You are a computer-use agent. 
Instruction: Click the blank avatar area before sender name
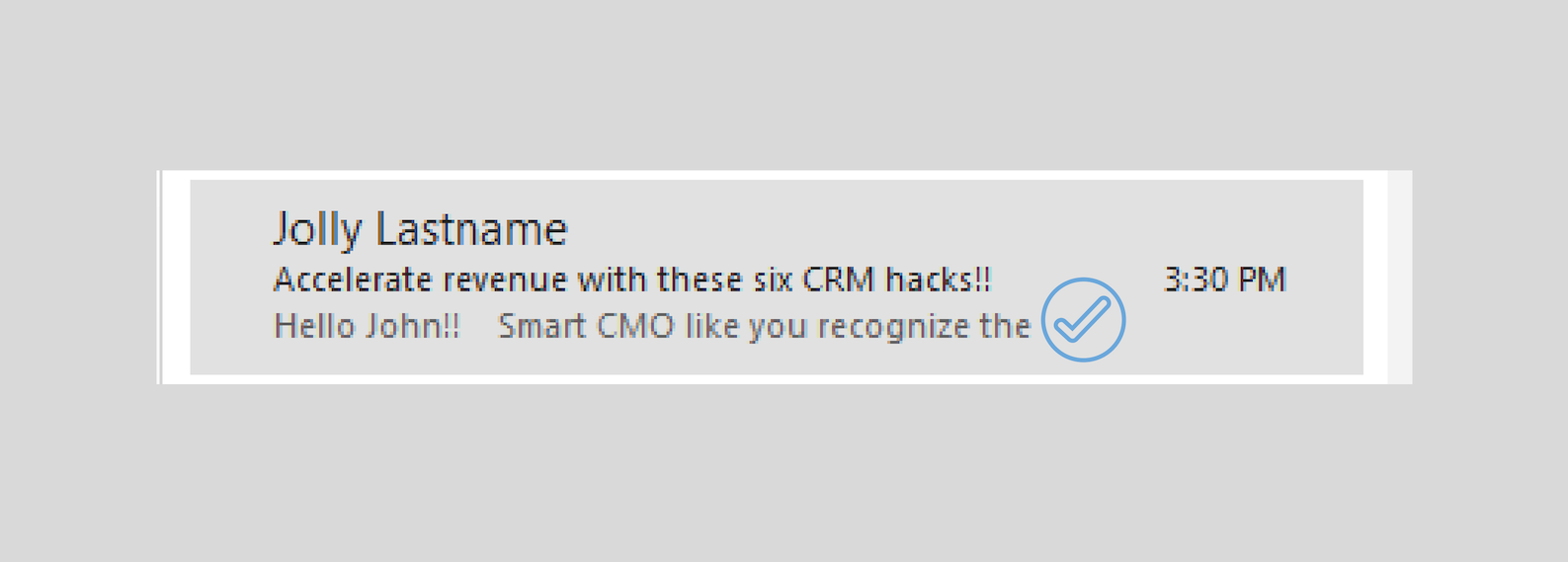tap(230, 277)
